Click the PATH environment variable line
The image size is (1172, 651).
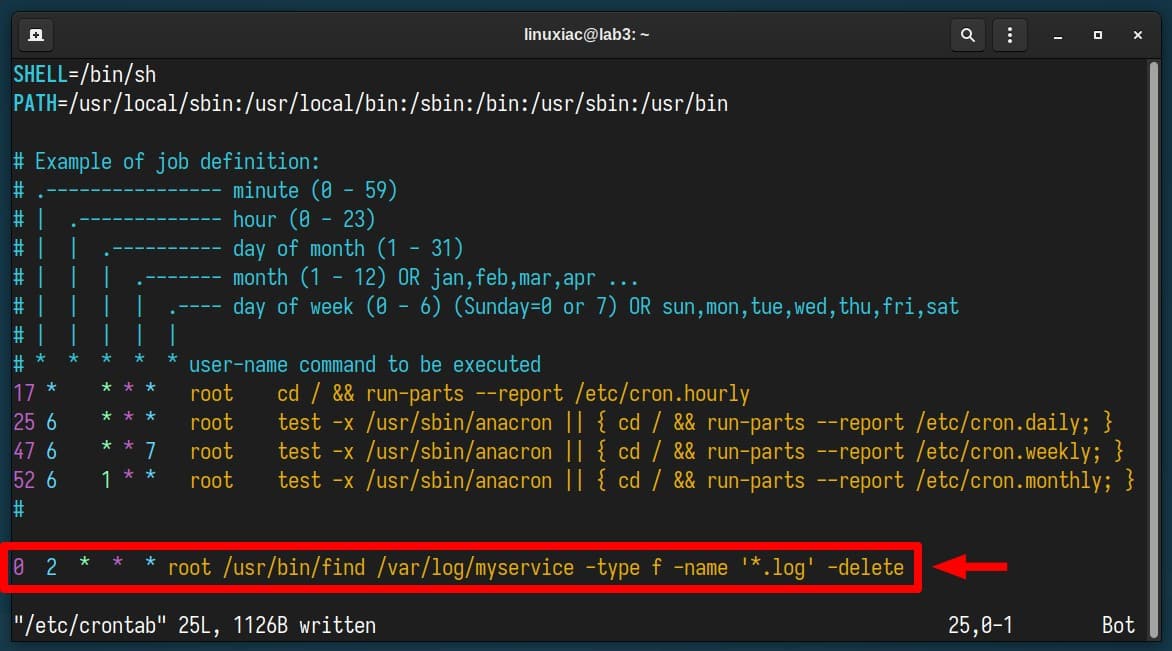point(370,102)
